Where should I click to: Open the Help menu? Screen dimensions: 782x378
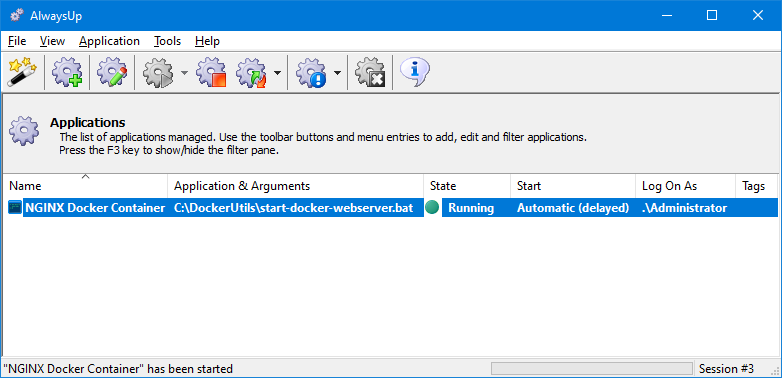[x=207, y=41]
